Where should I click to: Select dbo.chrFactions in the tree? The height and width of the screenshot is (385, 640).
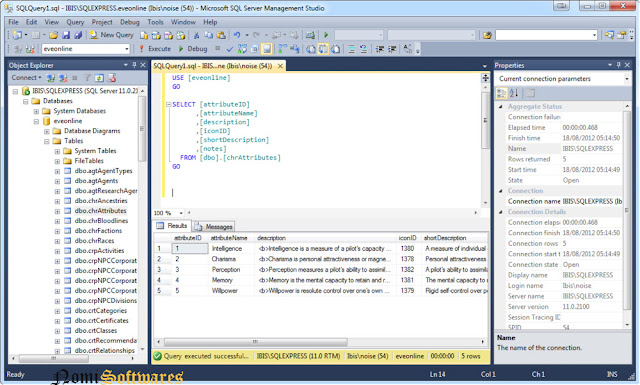click(98, 231)
